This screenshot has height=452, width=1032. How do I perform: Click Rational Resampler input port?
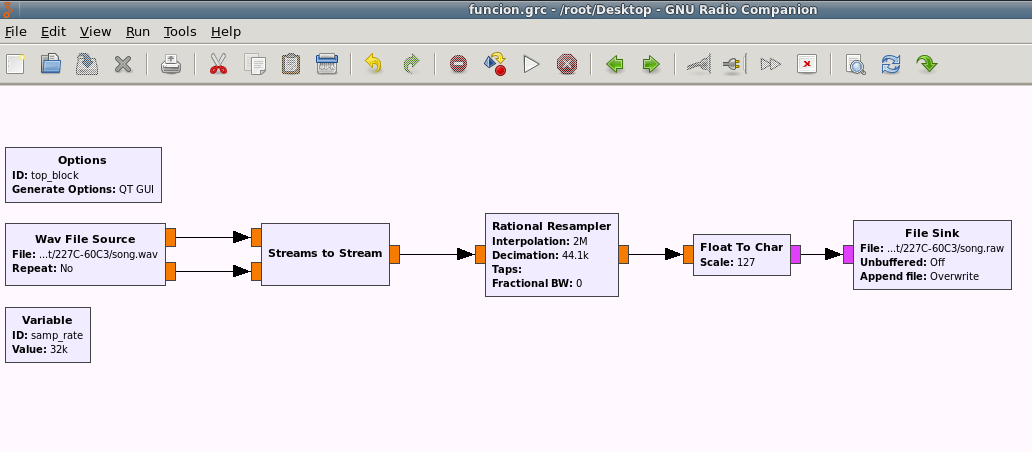tap(480, 255)
